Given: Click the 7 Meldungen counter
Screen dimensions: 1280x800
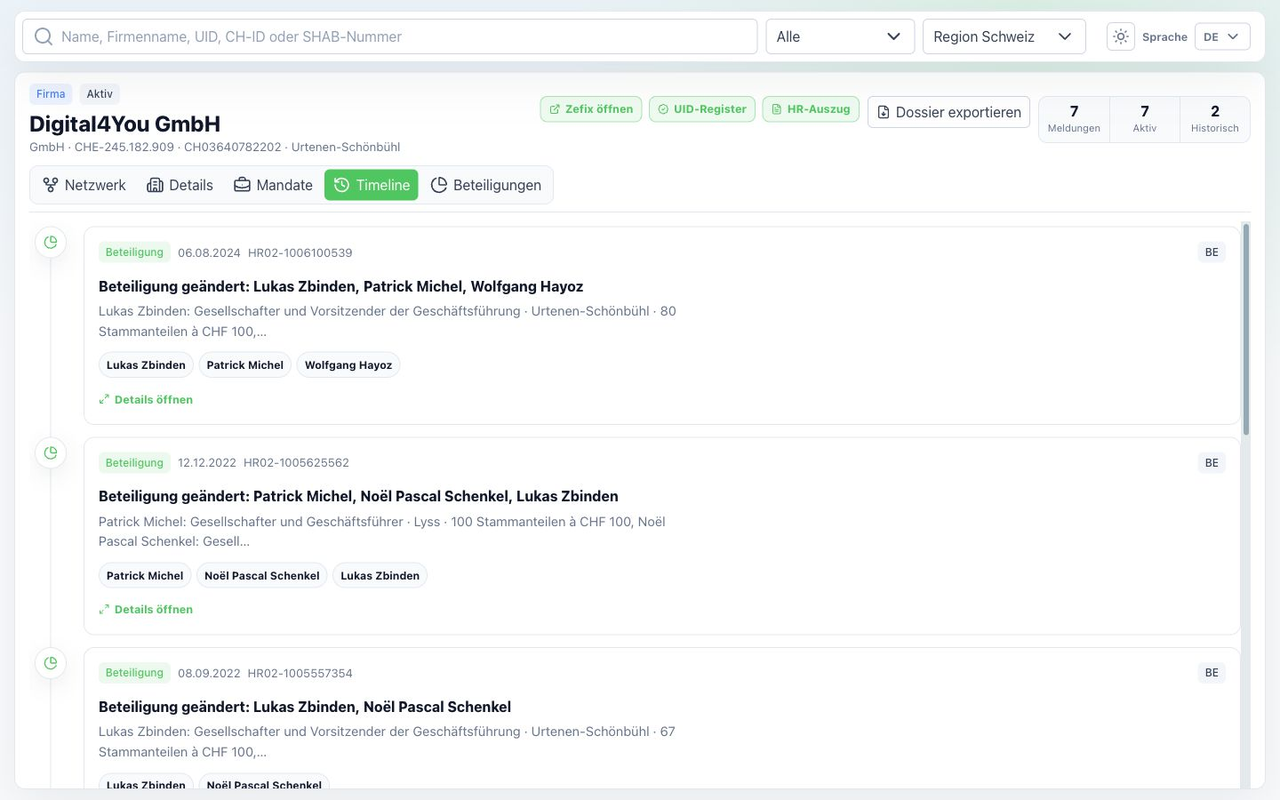Looking at the screenshot, I should tap(1074, 119).
